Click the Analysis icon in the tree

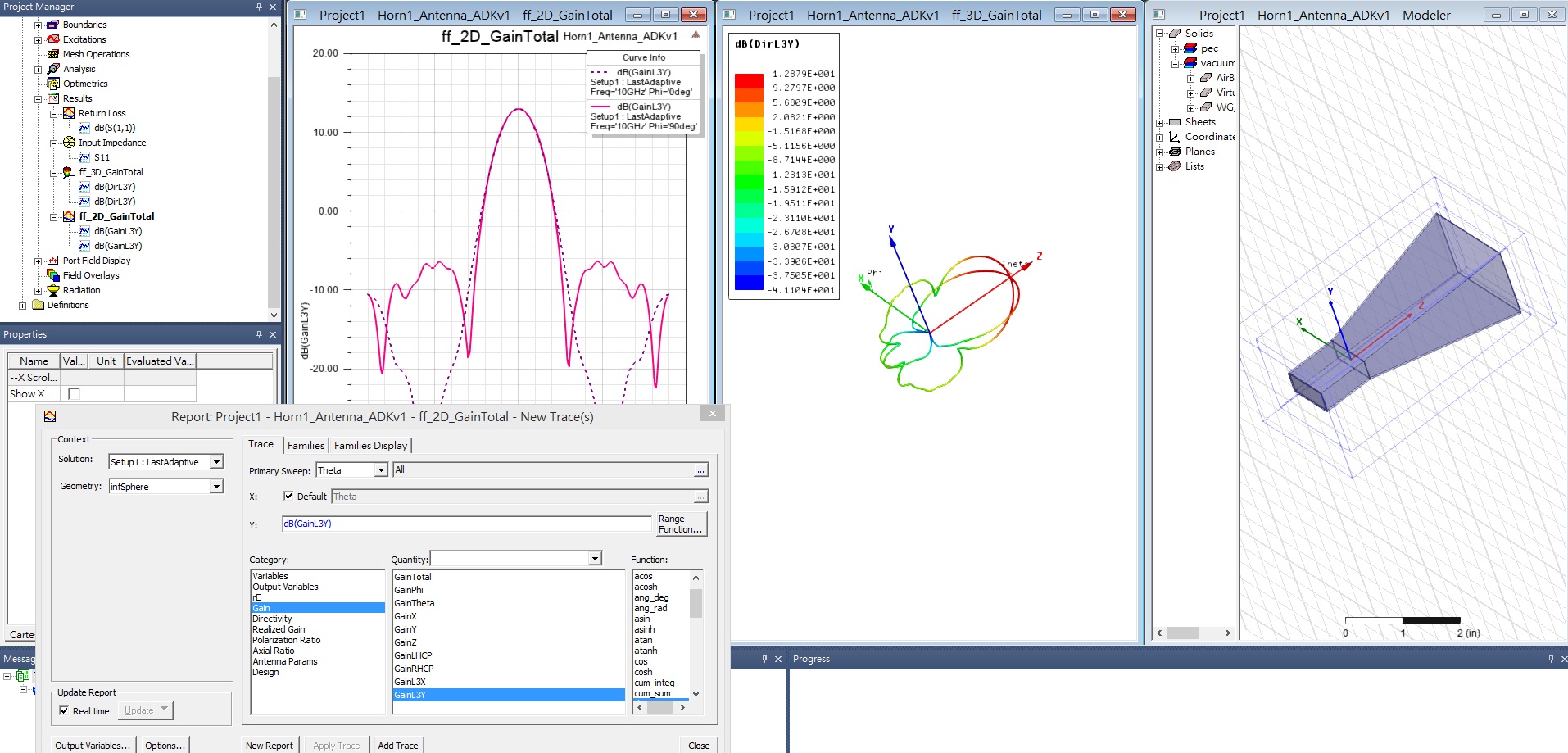[x=53, y=69]
